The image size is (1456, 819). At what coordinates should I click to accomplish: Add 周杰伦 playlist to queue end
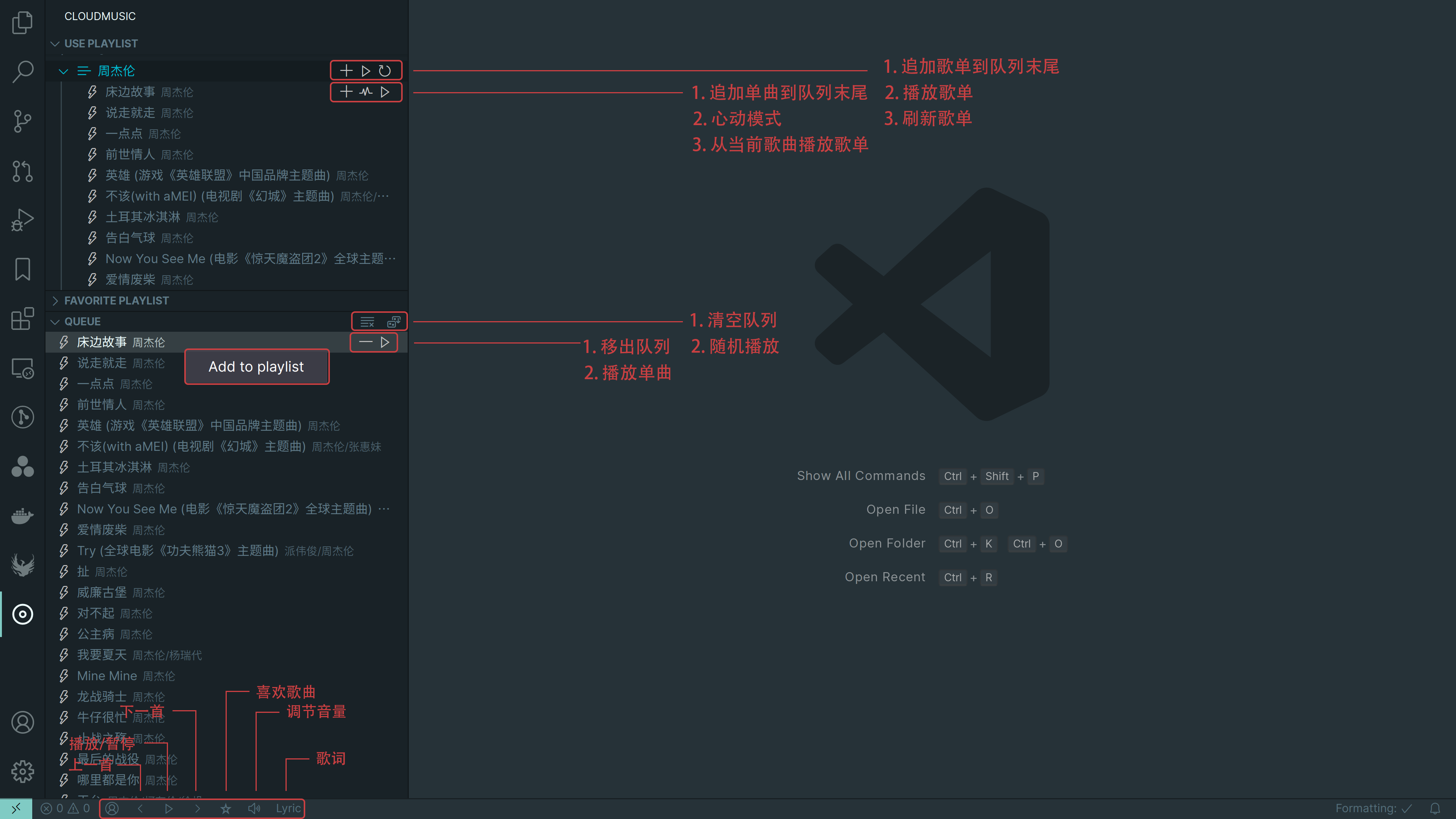346,71
